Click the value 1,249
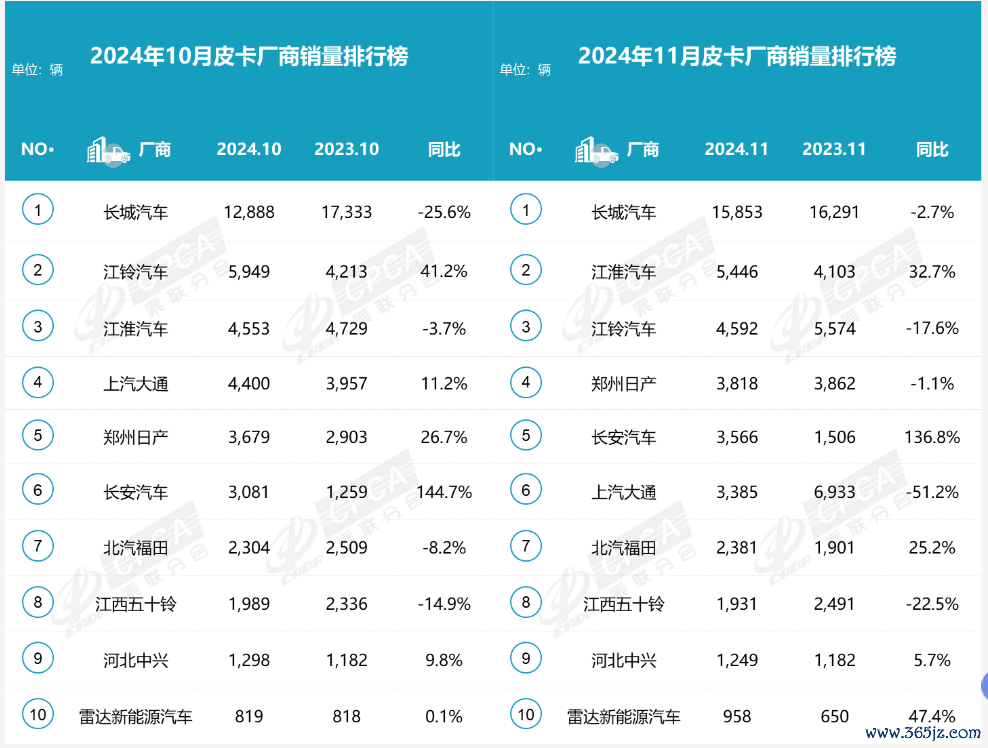This screenshot has height=748, width=988. [x=737, y=660]
